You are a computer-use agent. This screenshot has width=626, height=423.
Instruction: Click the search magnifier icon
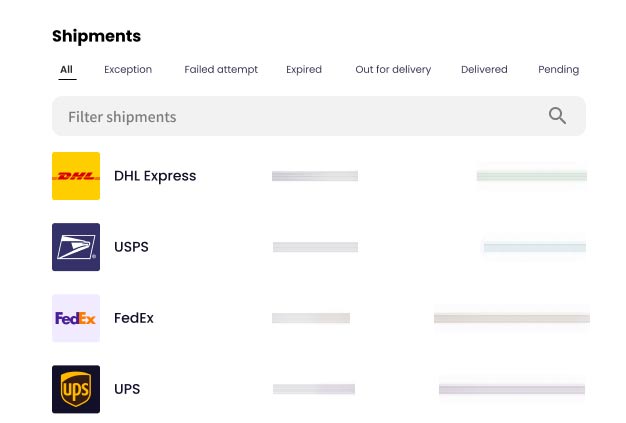(557, 116)
